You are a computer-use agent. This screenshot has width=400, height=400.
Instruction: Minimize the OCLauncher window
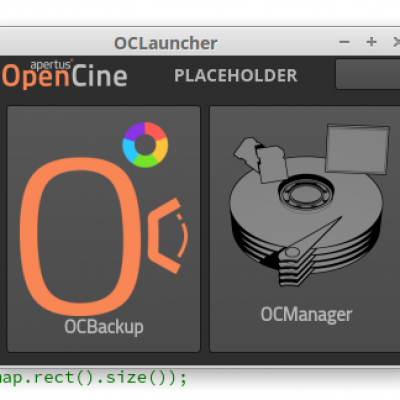[344, 42]
